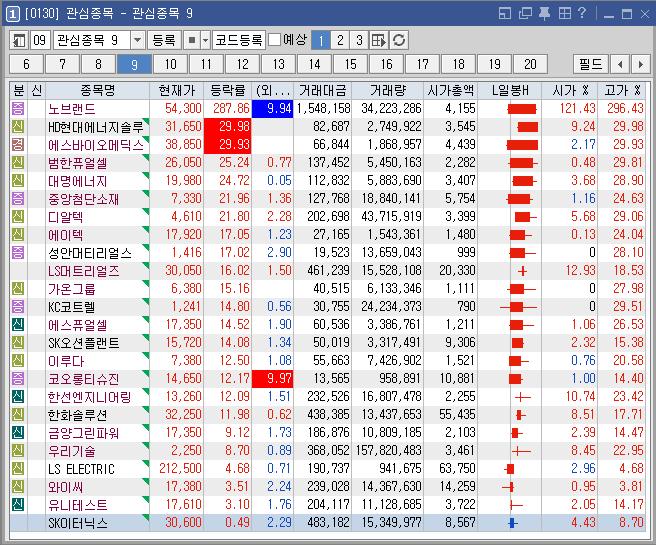Sort by 고가 % column header
The image size is (656, 545).
point(622,90)
